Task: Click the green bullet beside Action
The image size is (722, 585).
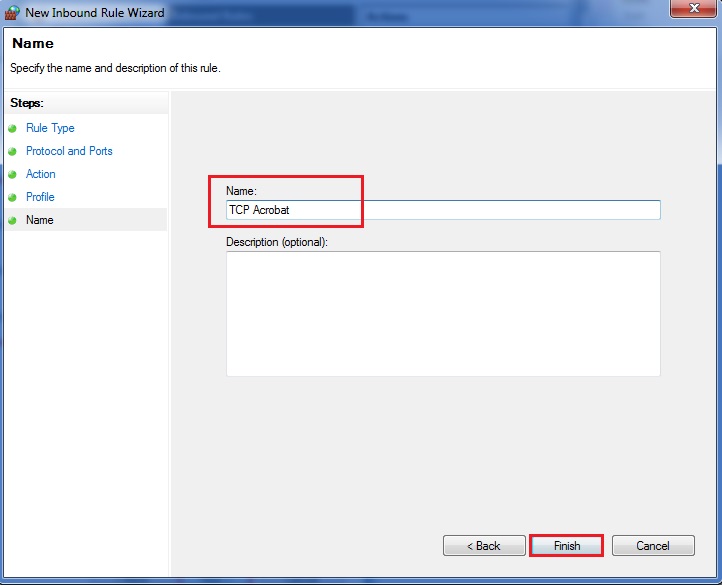Action: coord(13,175)
